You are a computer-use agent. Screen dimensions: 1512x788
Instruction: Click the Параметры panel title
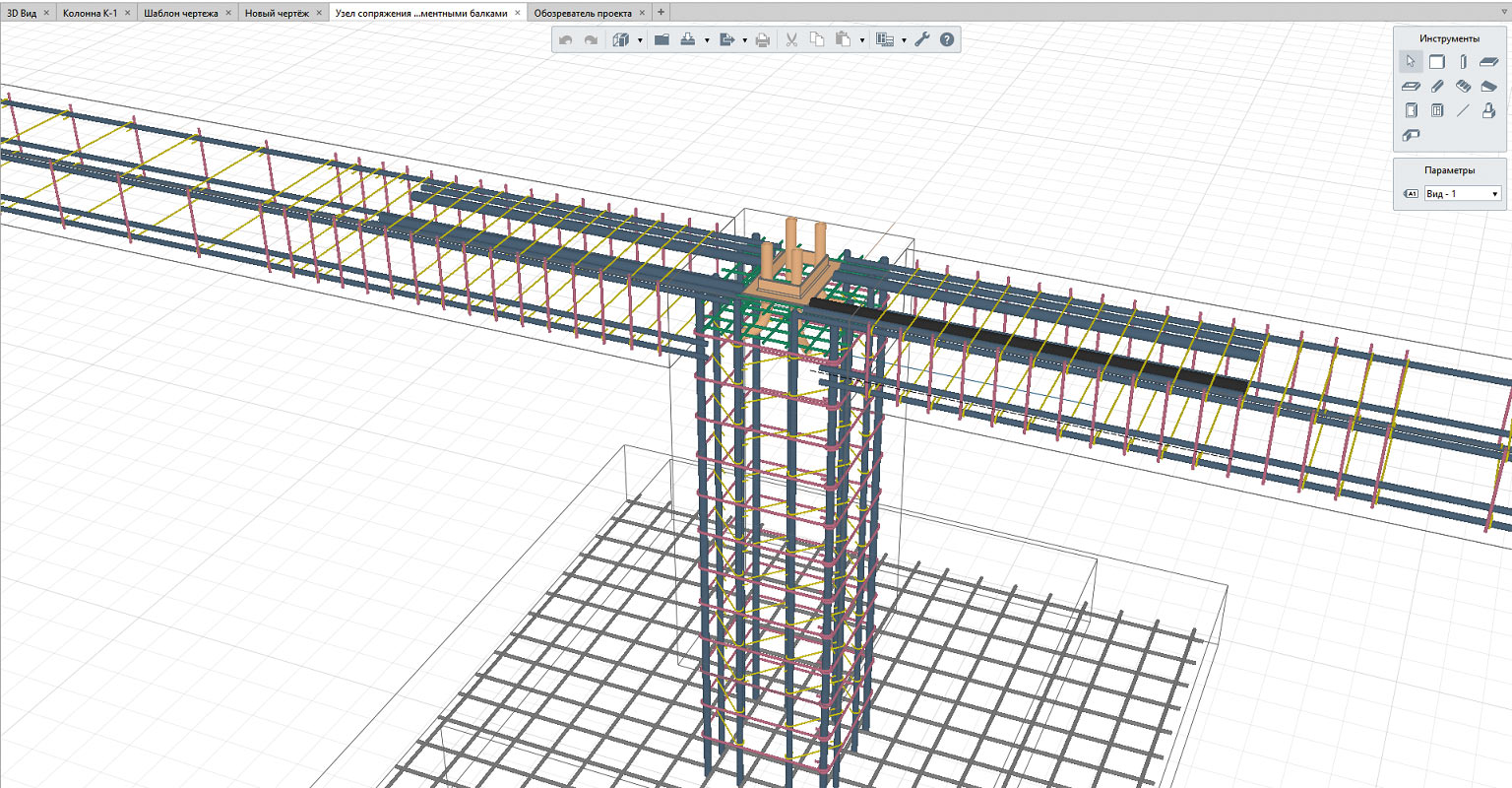1449,170
